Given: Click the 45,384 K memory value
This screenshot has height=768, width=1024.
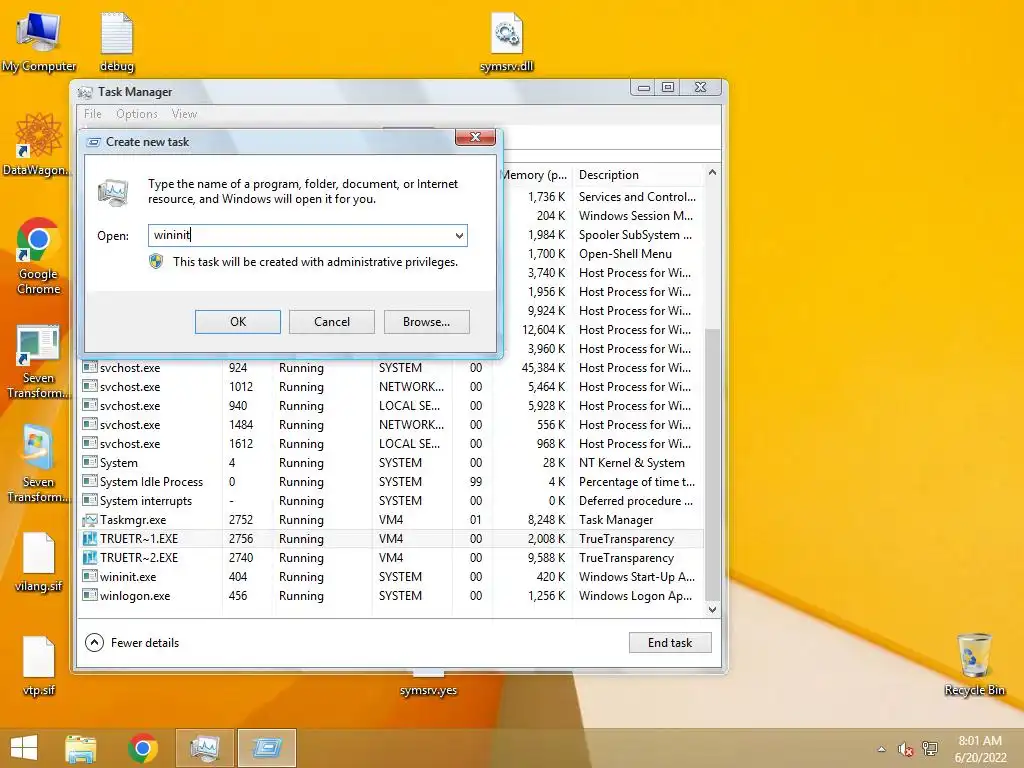Looking at the screenshot, I should point(543,368).
